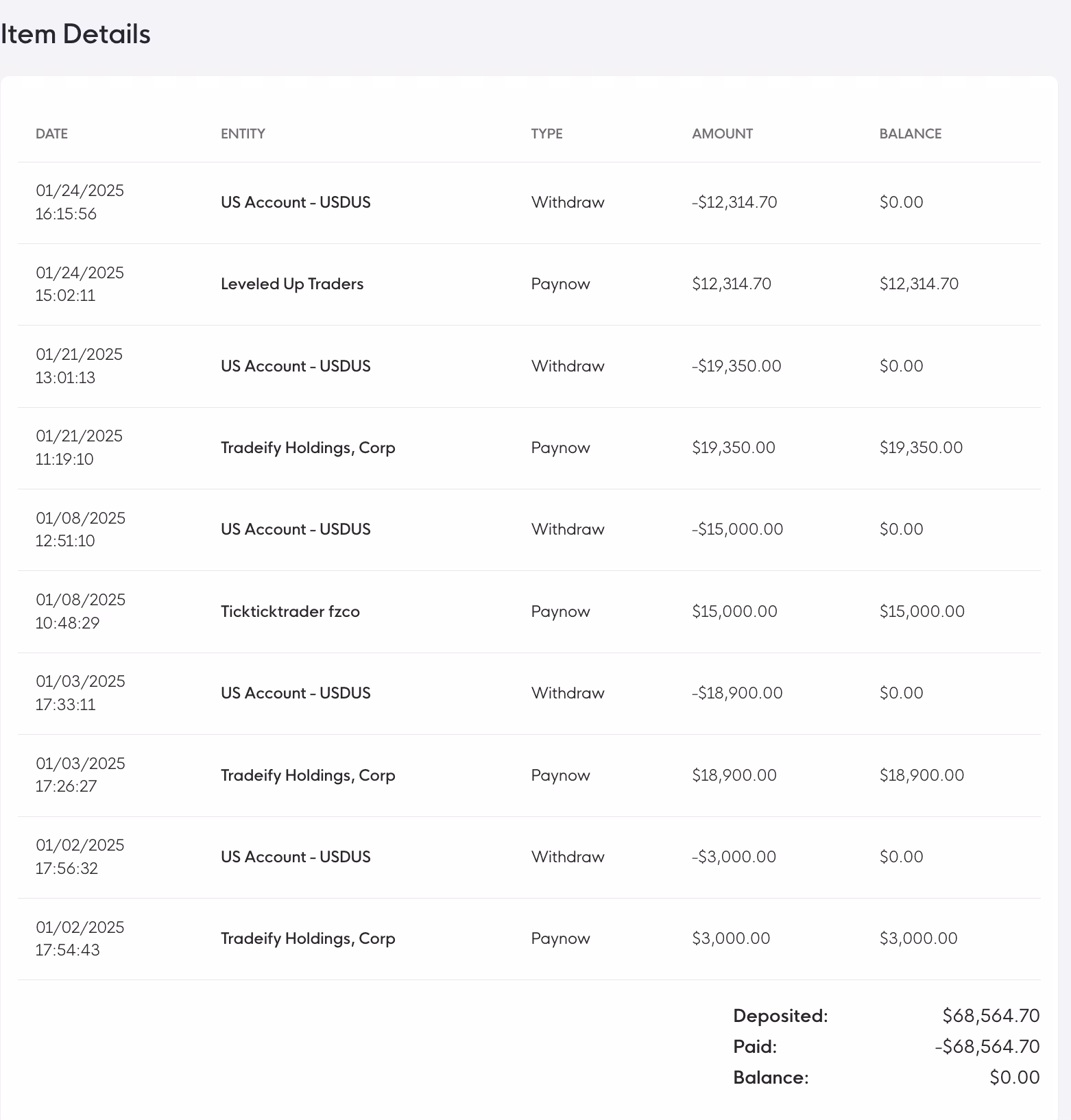The height and width of the screenshot is (1120, 1071).
Task: Open US Account - USDUS from 01/02/2025
Action: 296,857
